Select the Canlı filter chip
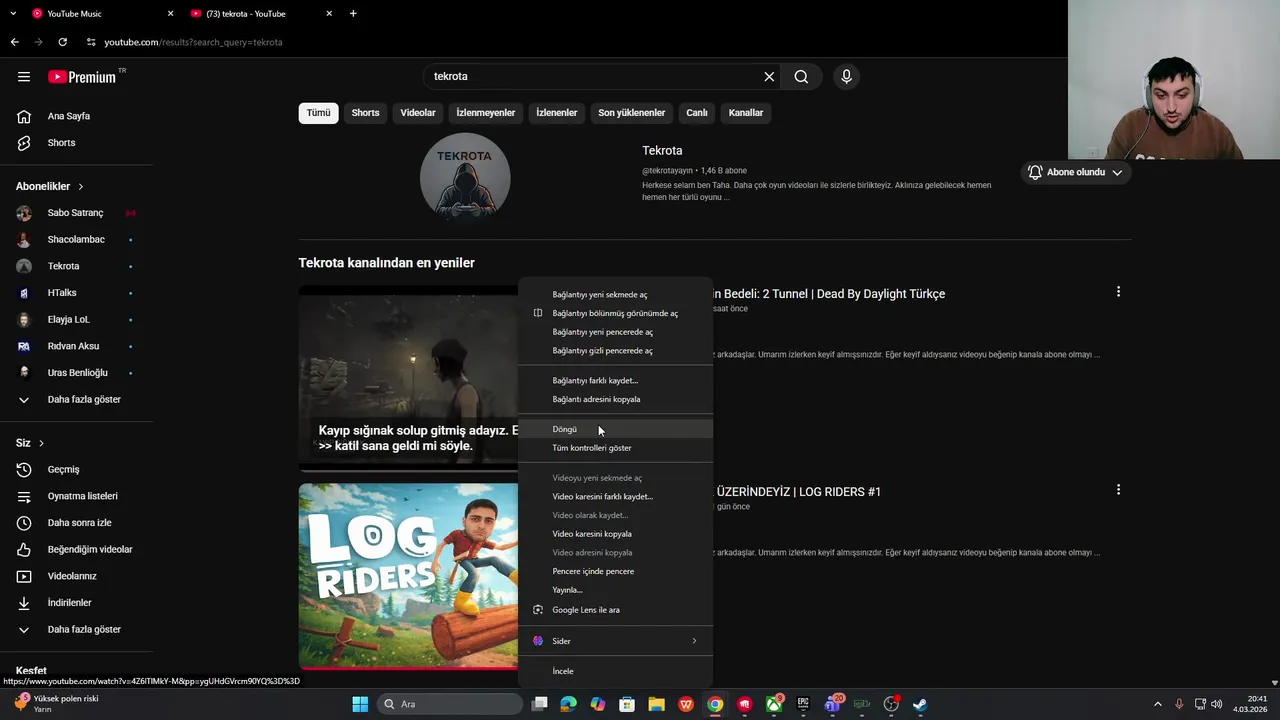The width and height of the screenshot is (1280, 720). click(x=697, y=113)
